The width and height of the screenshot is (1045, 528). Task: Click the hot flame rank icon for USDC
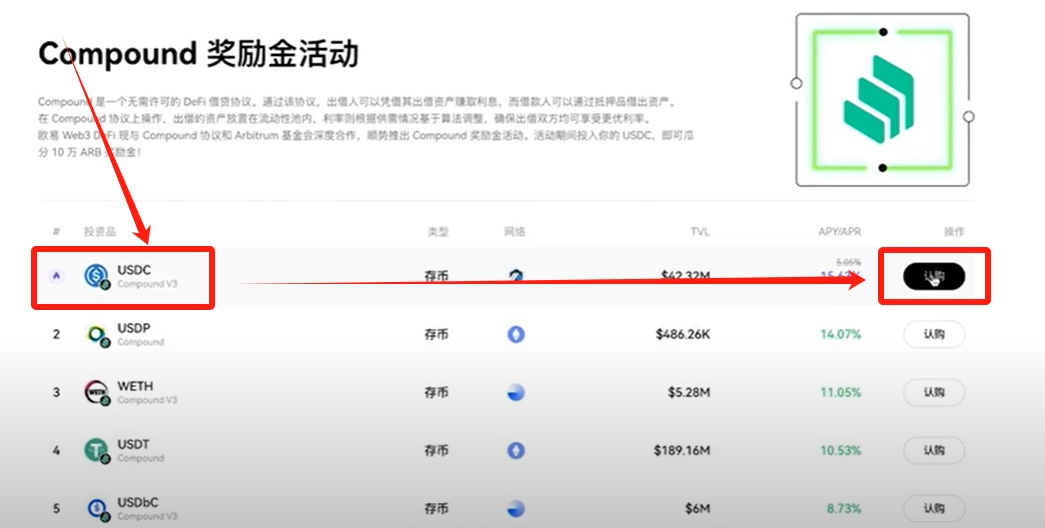[57, 276]
